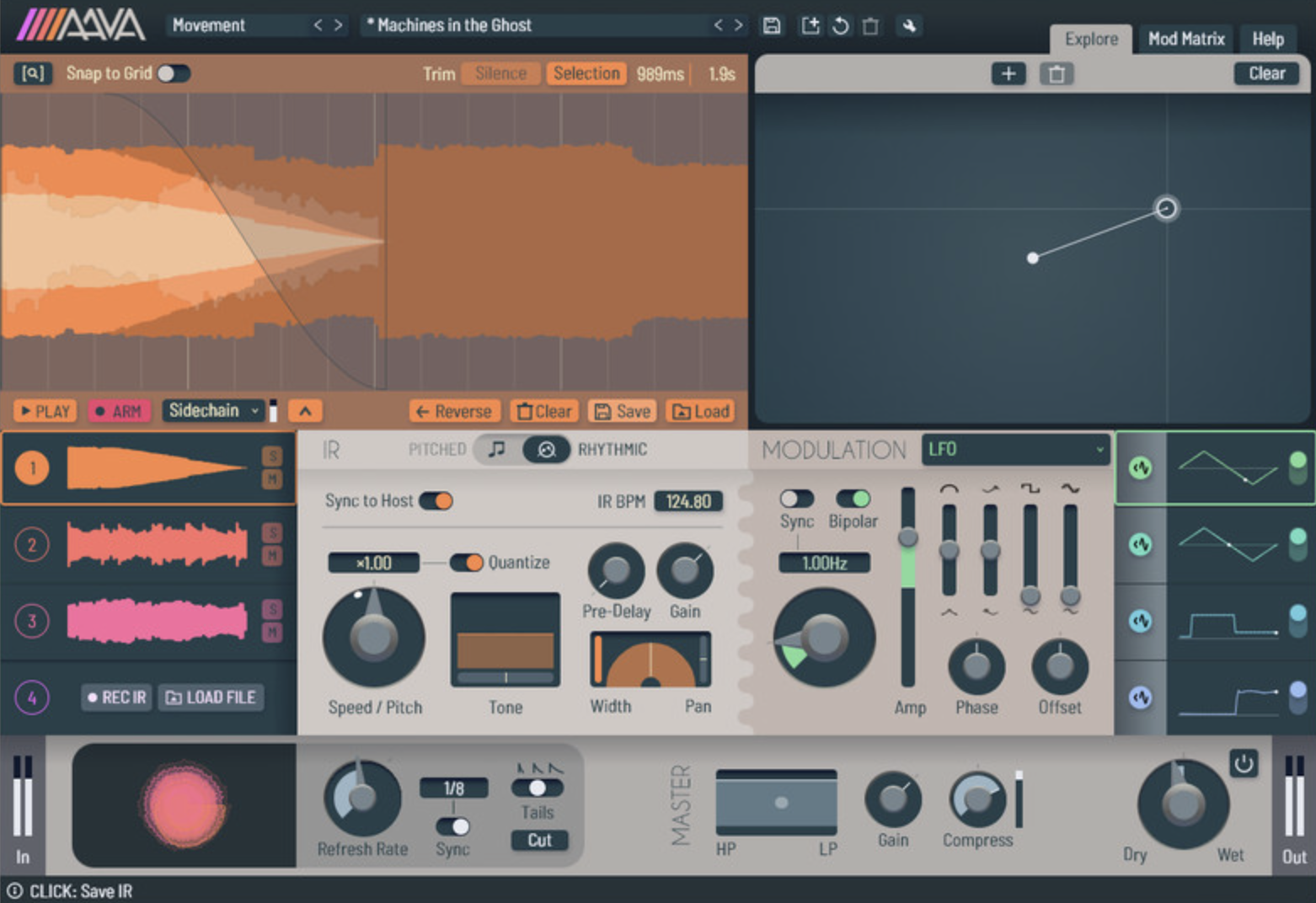Switch to the Explore tab
Viewport: 1316px width, 903px height.
pyautogui.click(x=1091, y=40)
